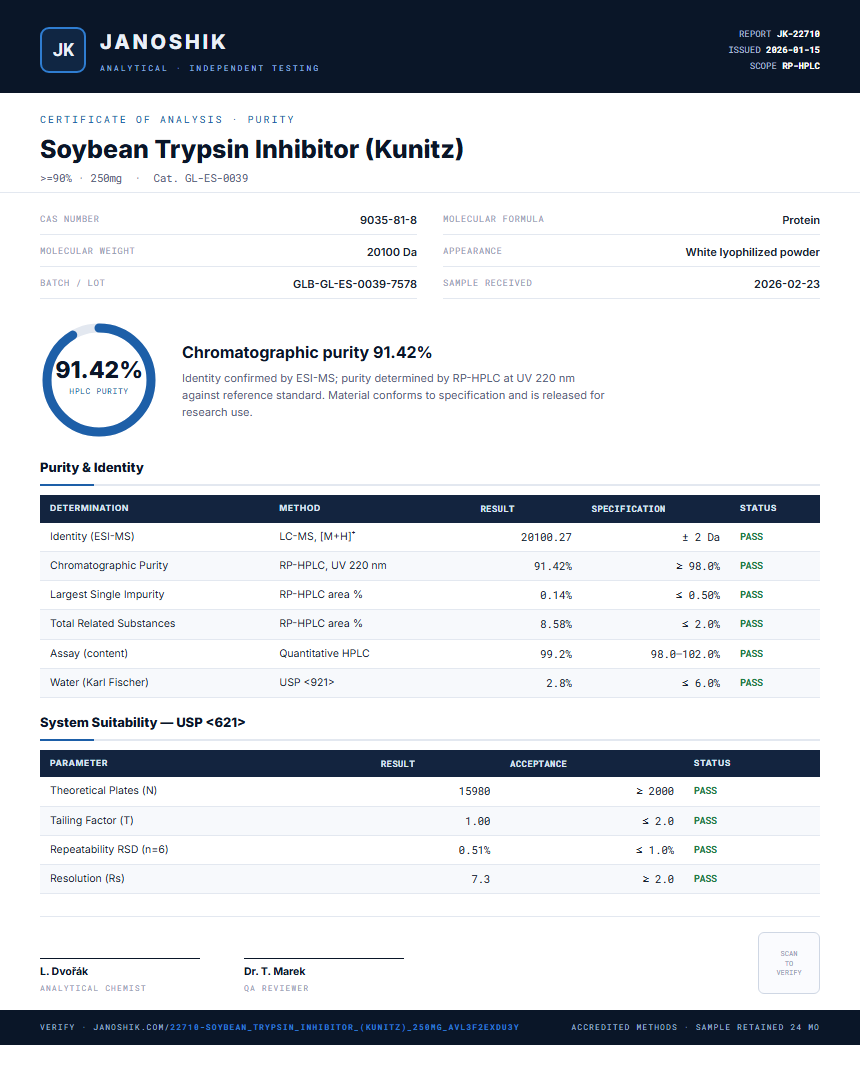Click the DETERMINATION column header

click(x=89, y=508)
